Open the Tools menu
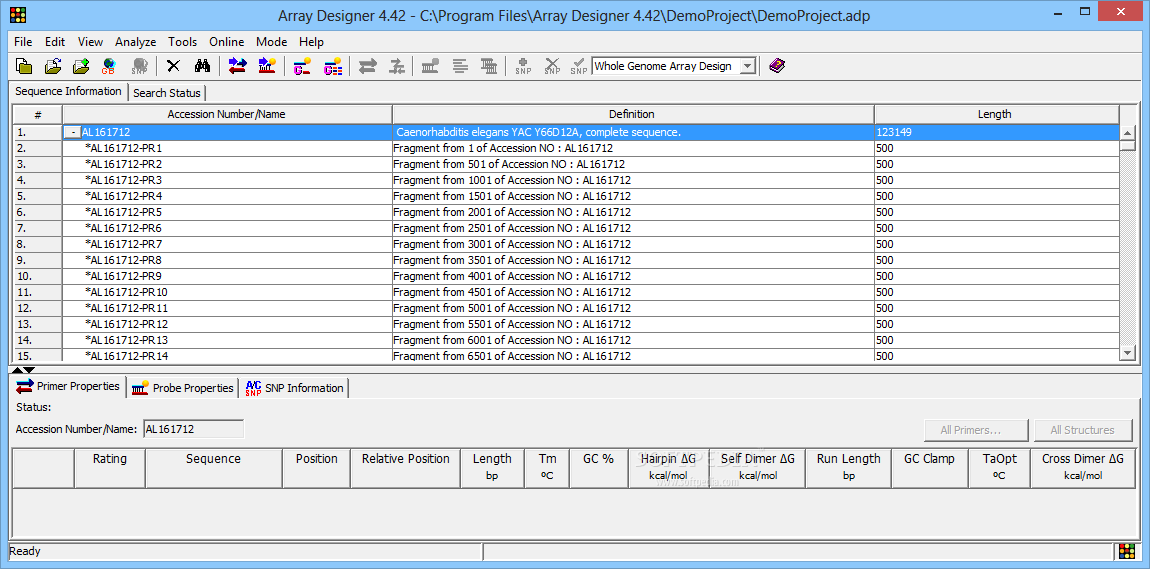The image size is (1150, 569). [183, 42]
